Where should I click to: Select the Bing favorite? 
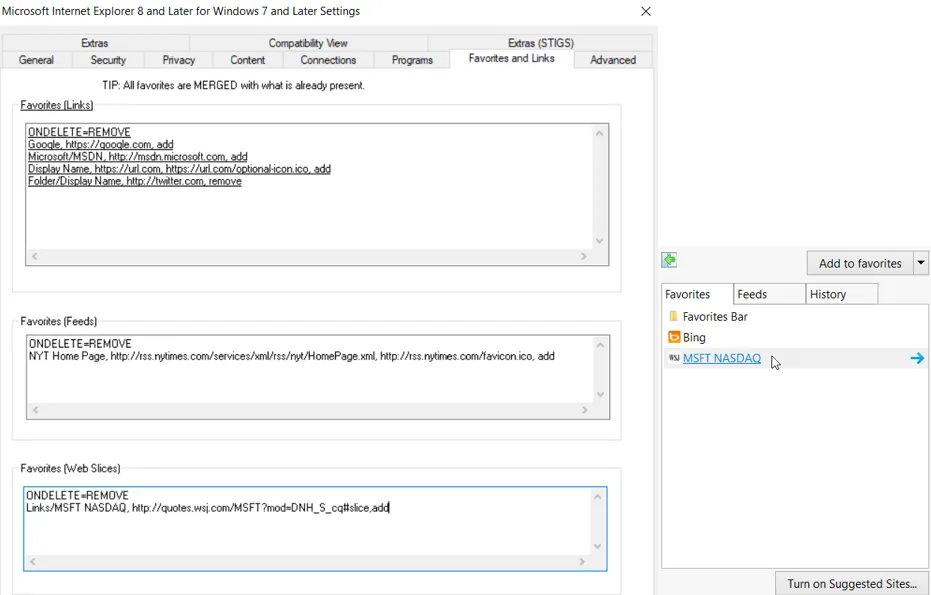point(694,337)
